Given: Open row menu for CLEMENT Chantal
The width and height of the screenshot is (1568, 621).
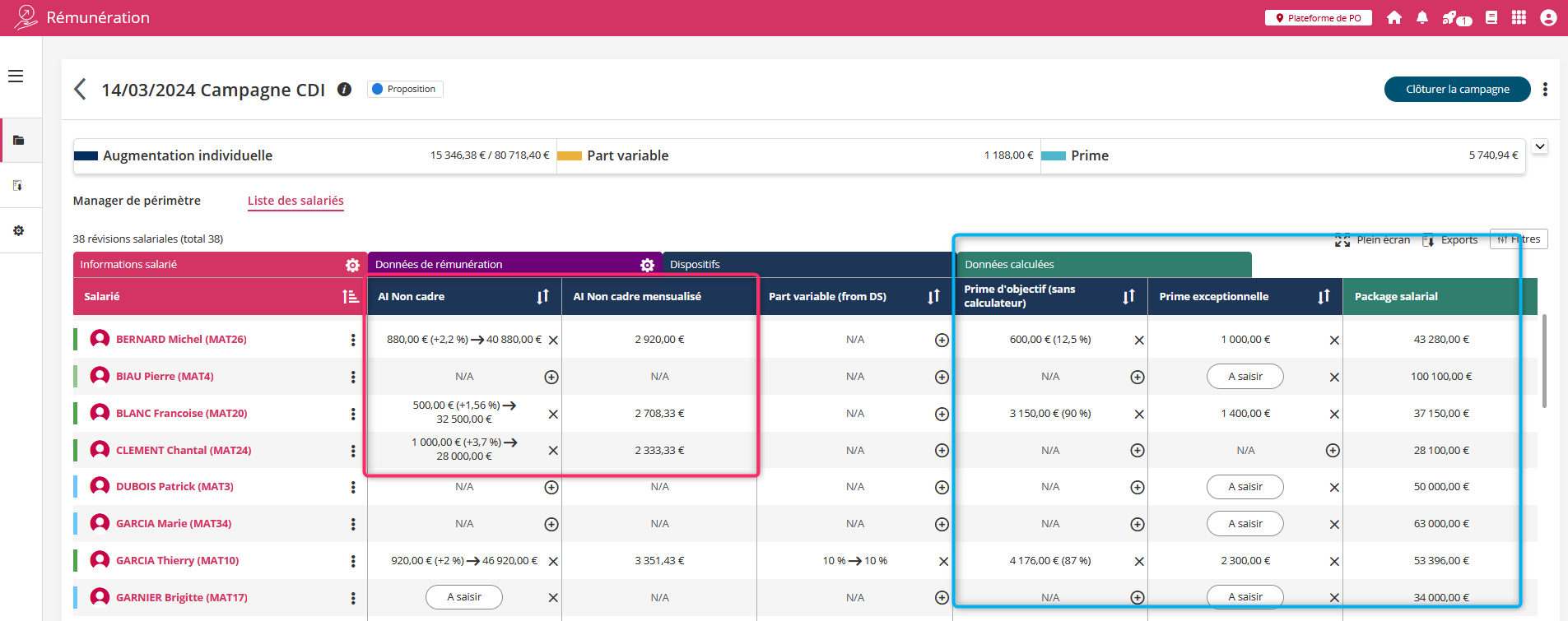Looking at the screenshot, I should (x=353, y=451).
